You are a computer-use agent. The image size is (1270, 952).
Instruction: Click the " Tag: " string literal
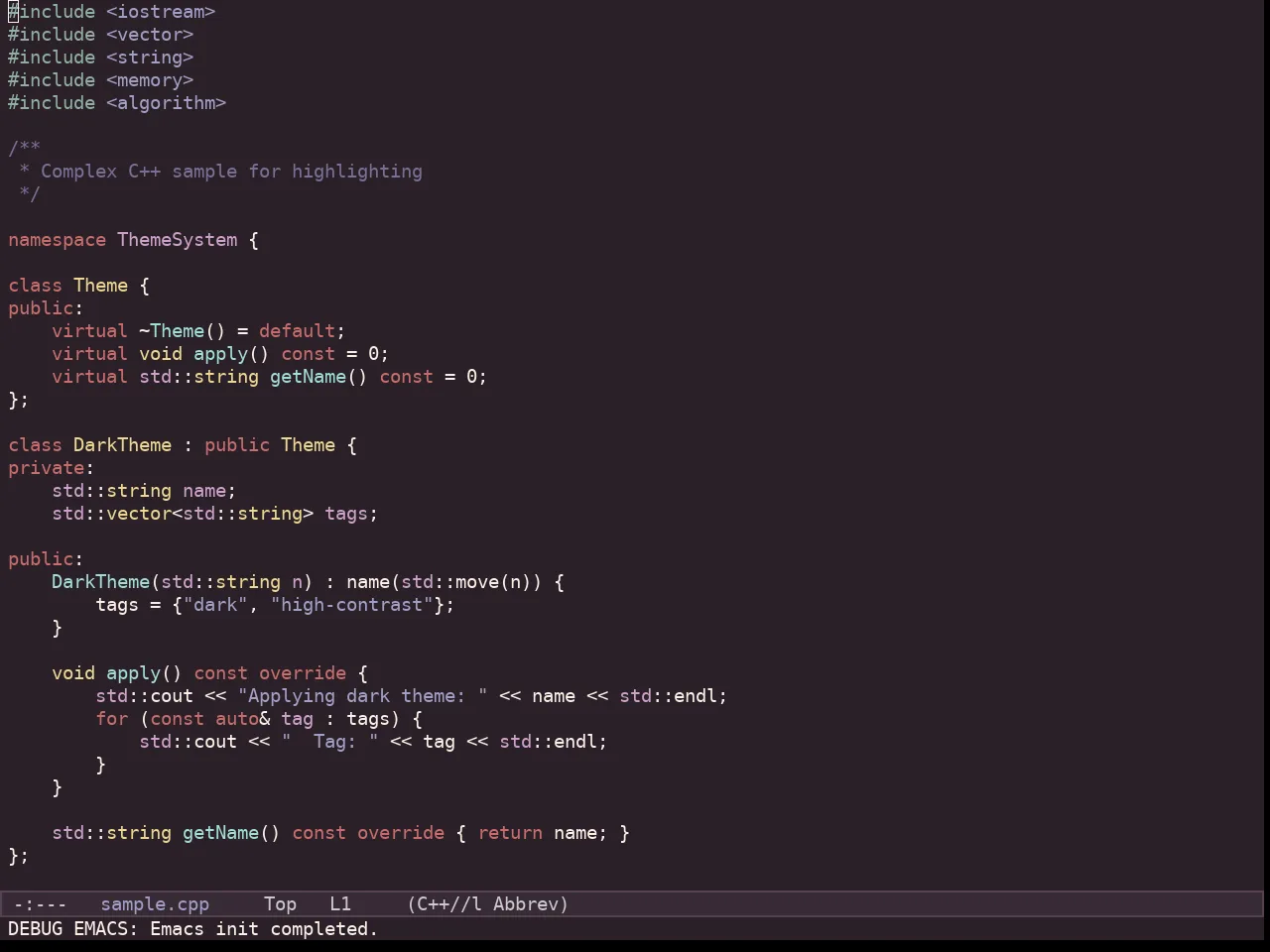click(x=329, y=742)
